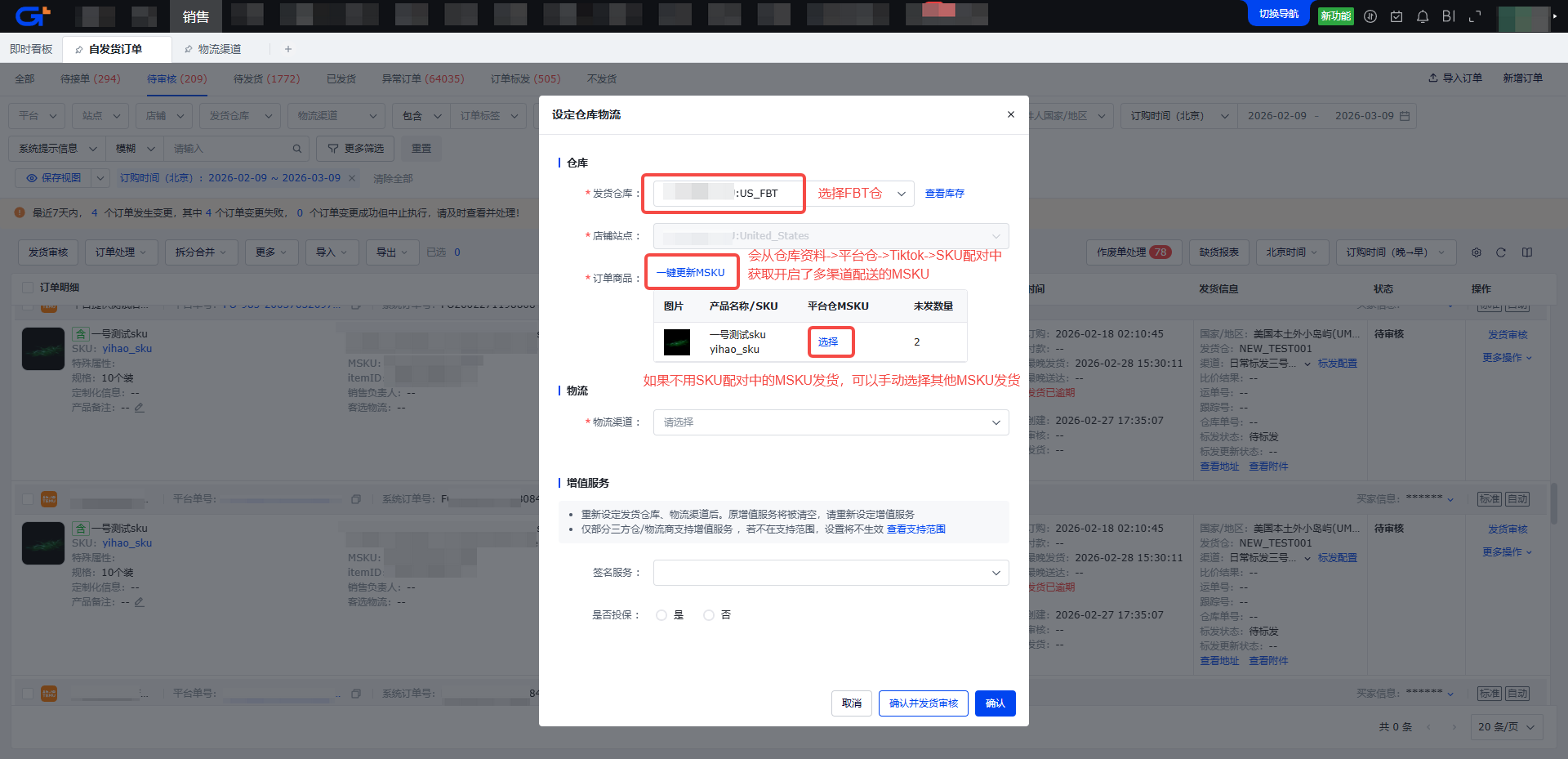Image resolution: width=1568 pixels, height=759 pixels.
Task: Expand the 拆分合并 menu
Action: [201, 252]
